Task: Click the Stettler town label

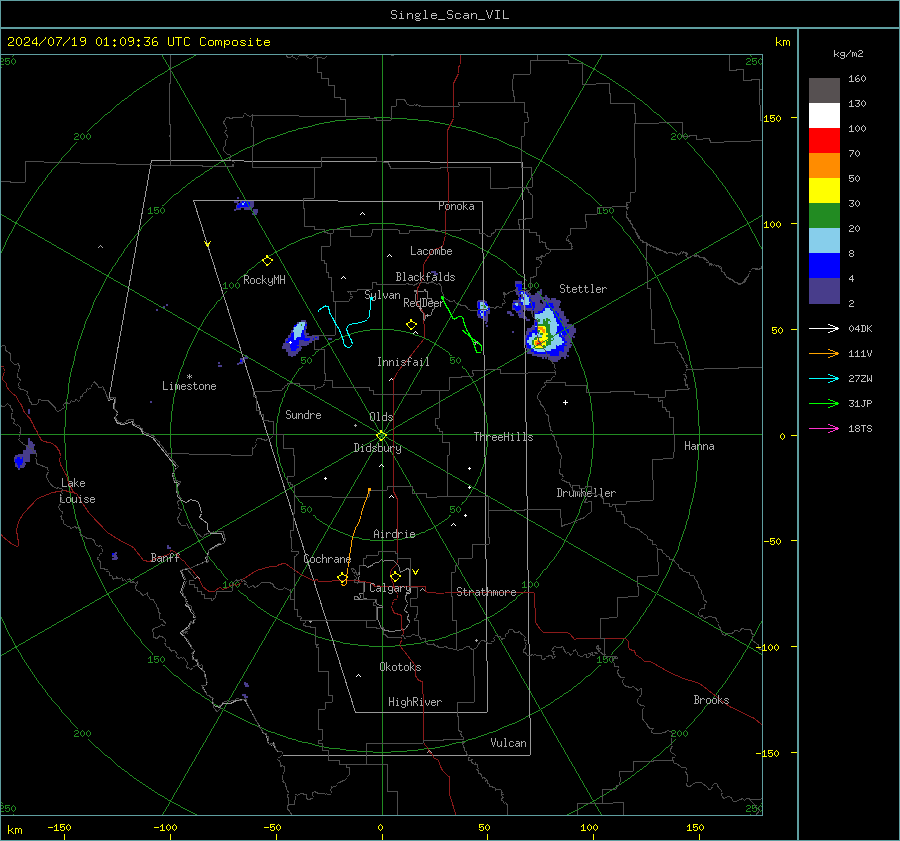Action: click(x=583, y=289)
